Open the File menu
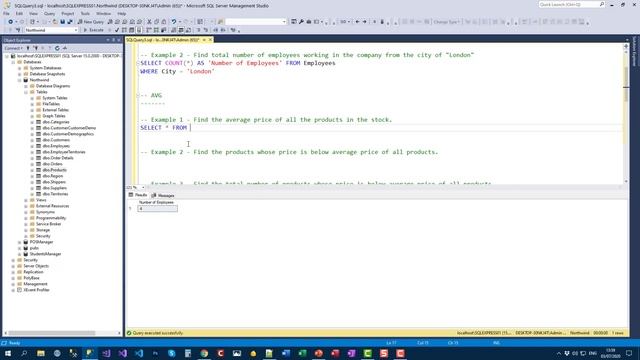 [6, 13]
